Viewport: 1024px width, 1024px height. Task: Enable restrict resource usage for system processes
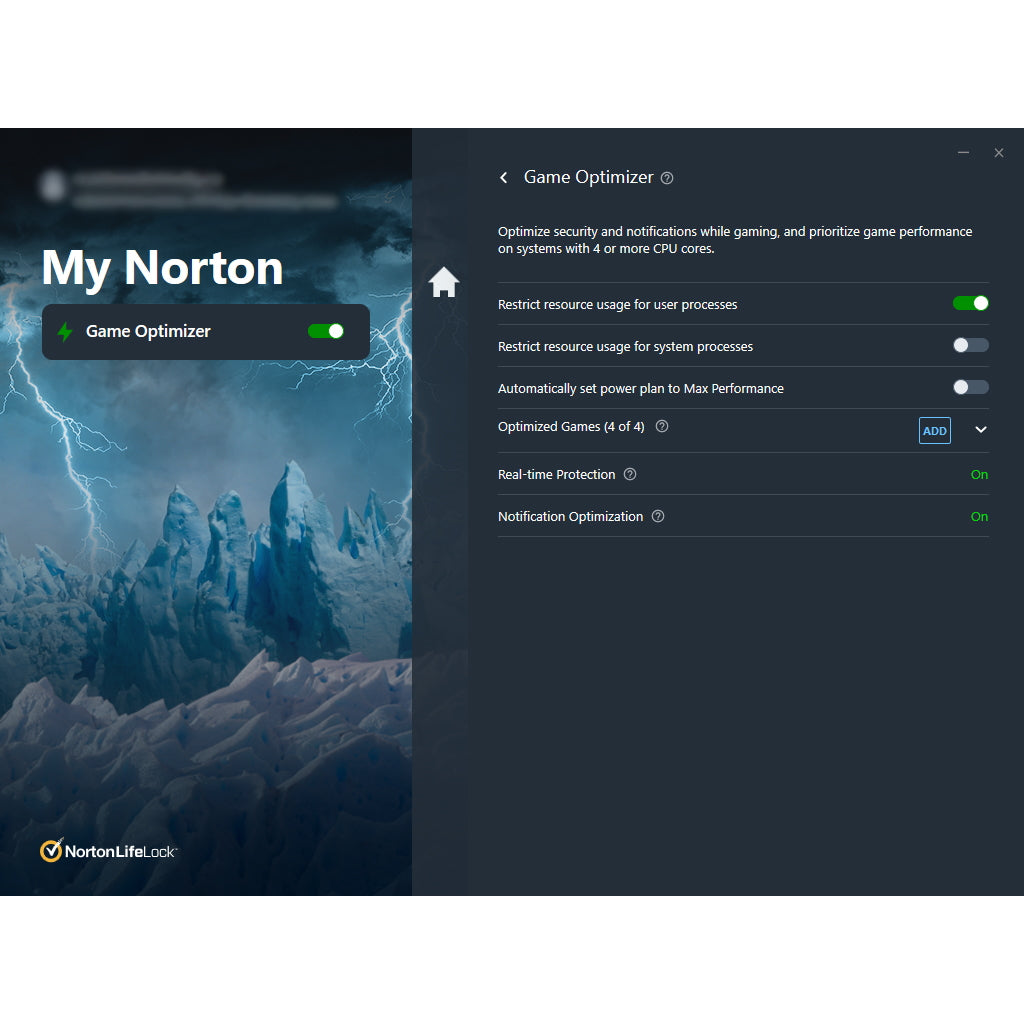click(969, 344)
